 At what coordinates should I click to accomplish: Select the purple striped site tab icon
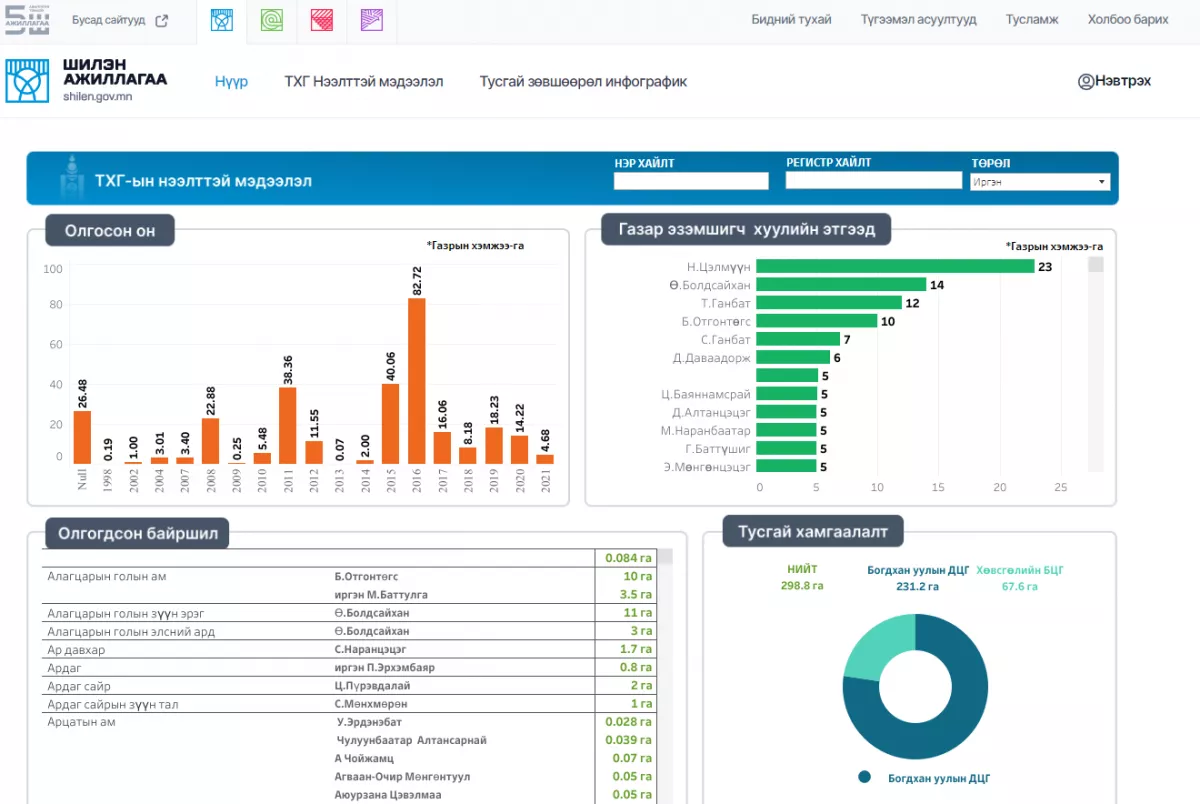372,20
